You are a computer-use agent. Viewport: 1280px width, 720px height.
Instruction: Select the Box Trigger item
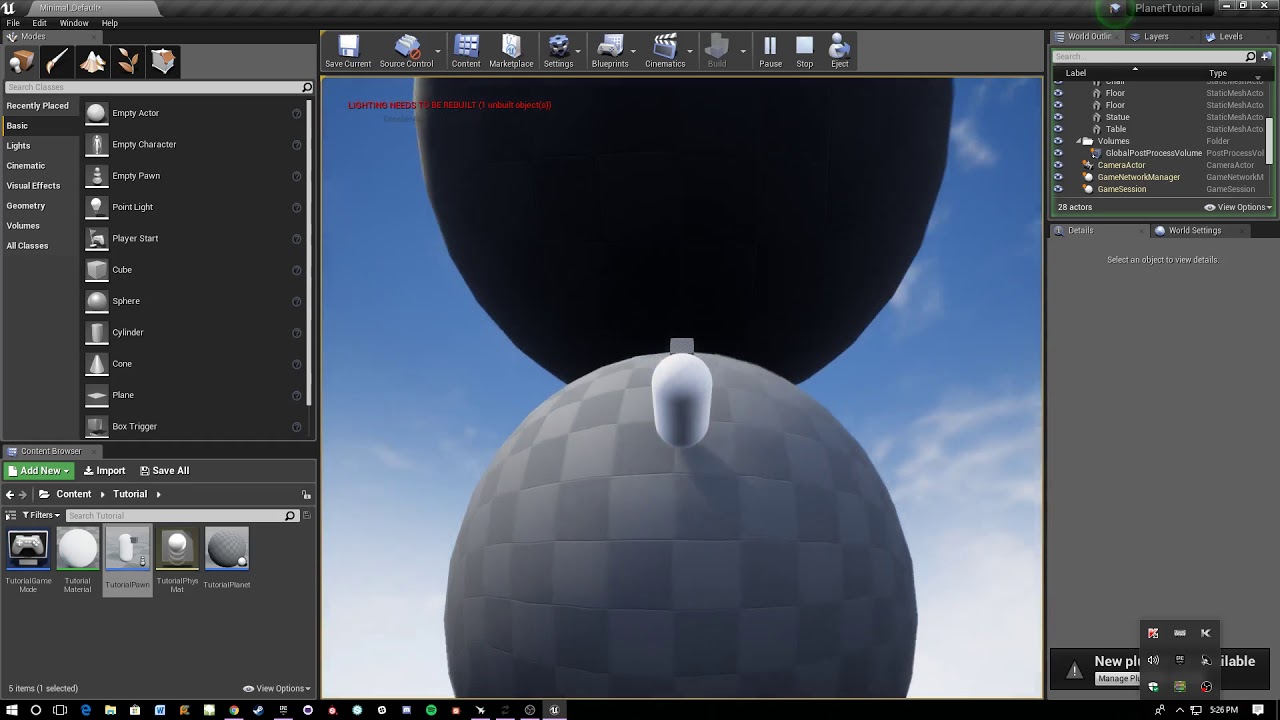click(x=134, y=427)
